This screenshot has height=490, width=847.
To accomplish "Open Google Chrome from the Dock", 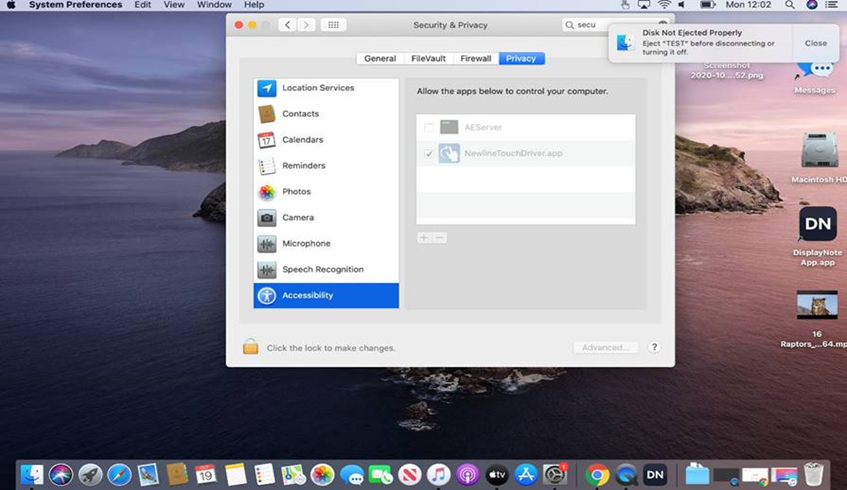I will (x=598, y=475).
